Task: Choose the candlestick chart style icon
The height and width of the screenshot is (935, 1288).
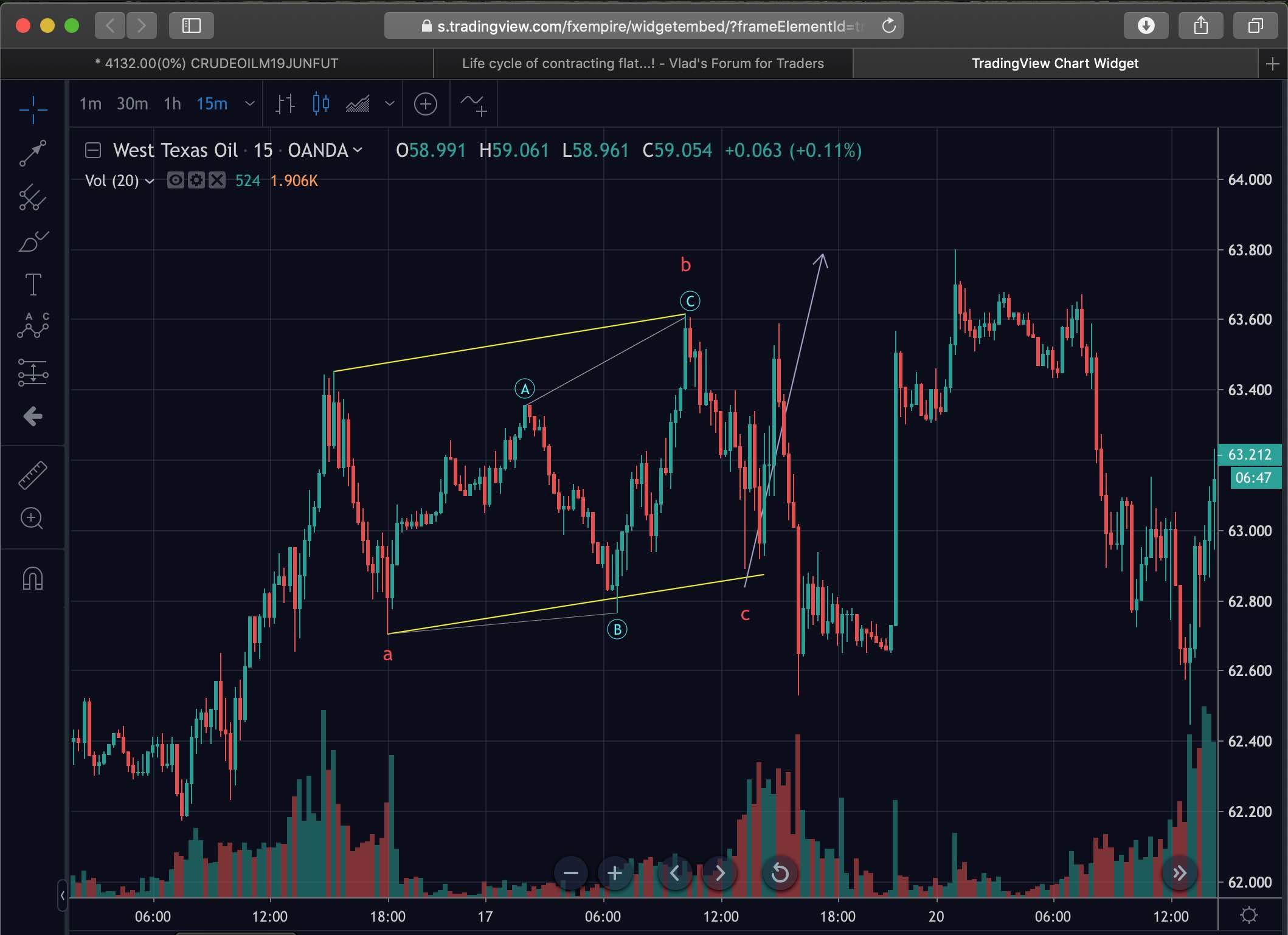Action: point(320,104)
